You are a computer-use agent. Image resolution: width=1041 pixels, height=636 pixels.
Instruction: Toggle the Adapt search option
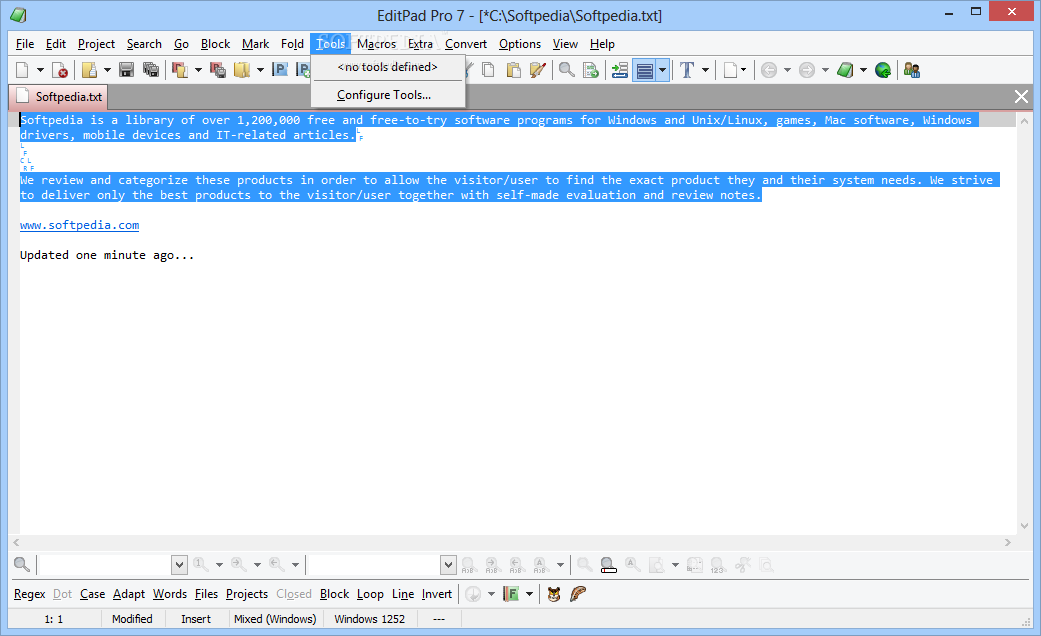tap(129, 594)
